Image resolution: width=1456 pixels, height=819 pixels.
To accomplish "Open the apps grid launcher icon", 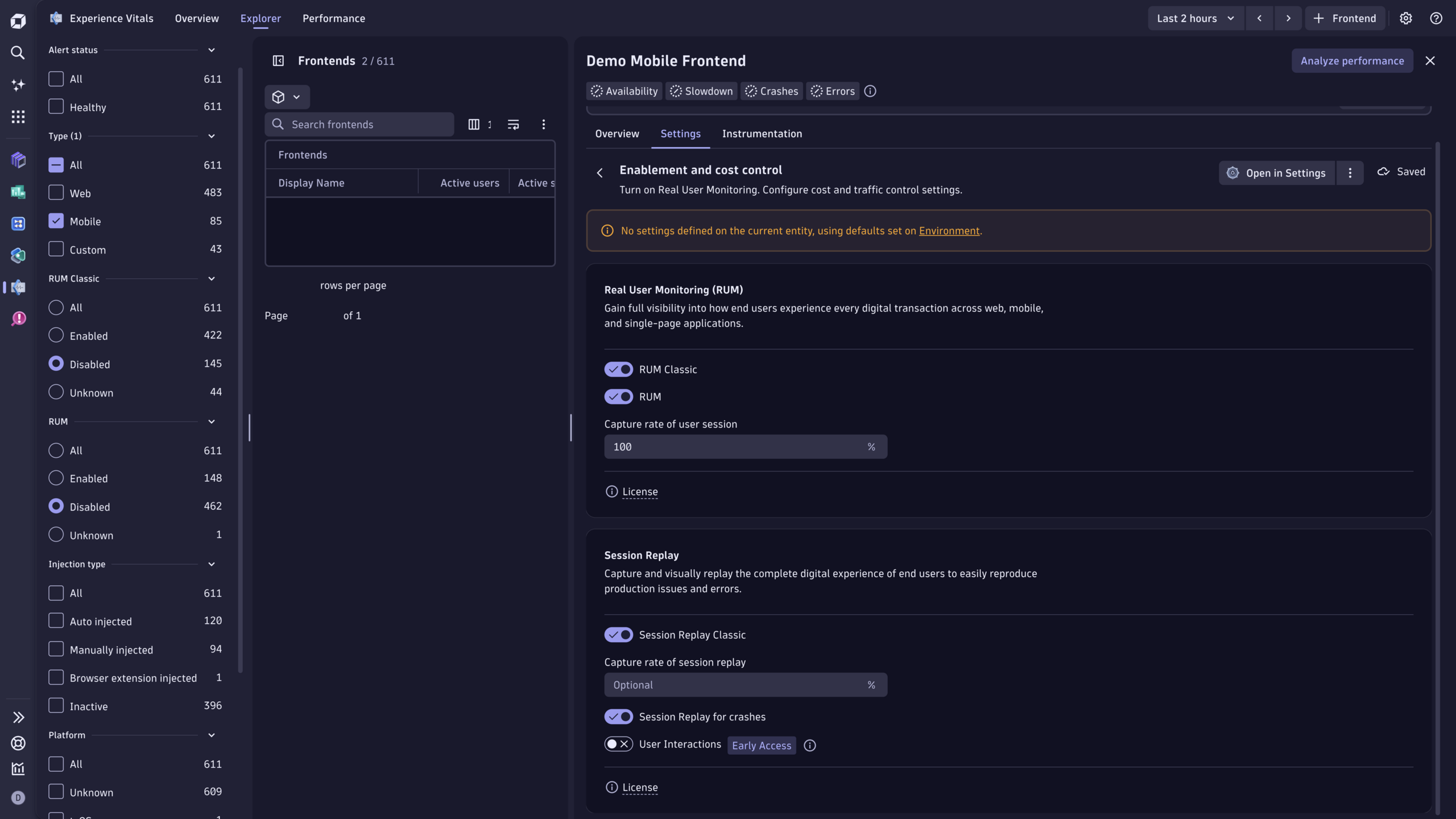I will [x=18, y=117].
